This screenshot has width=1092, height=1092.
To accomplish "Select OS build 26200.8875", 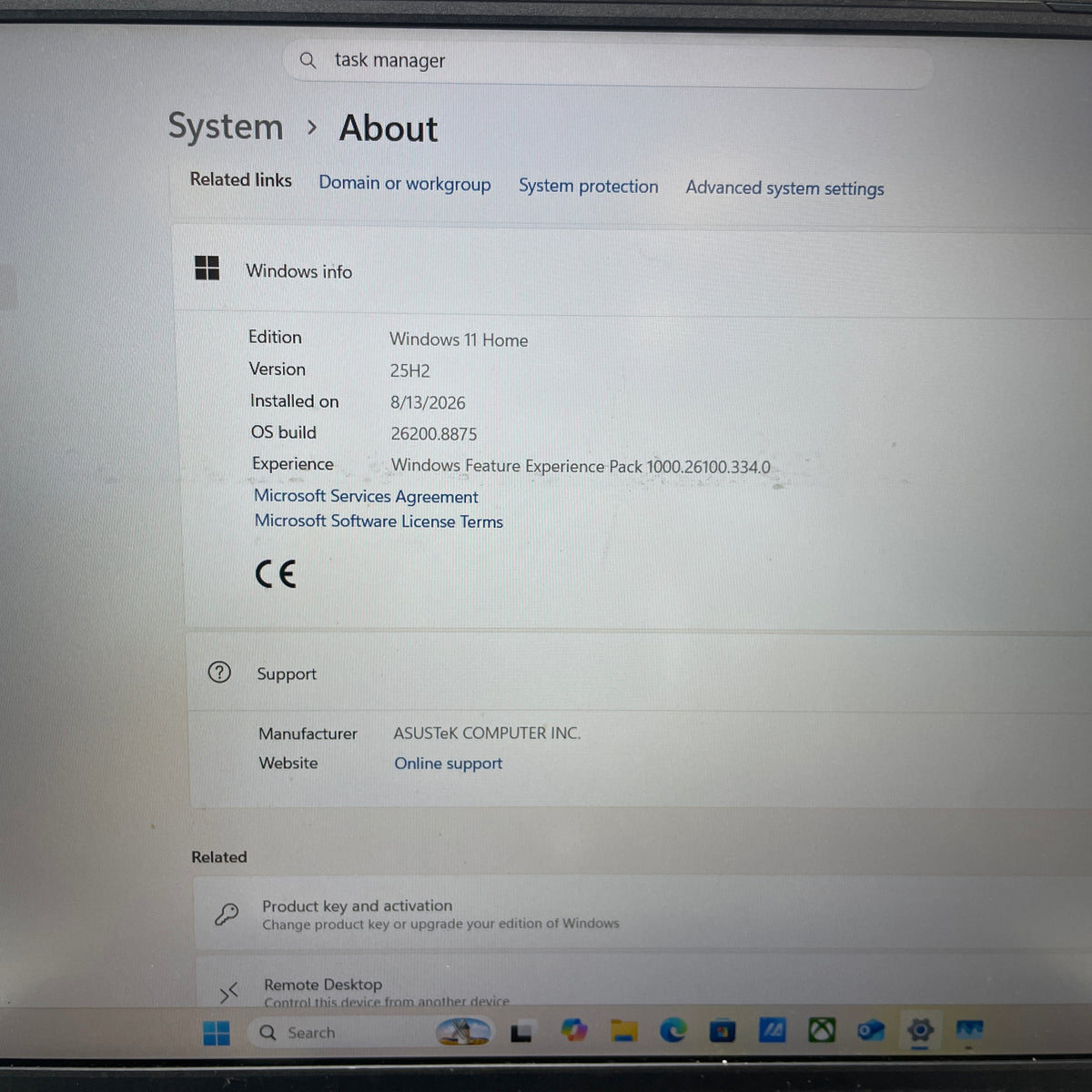I will [433, 434].
